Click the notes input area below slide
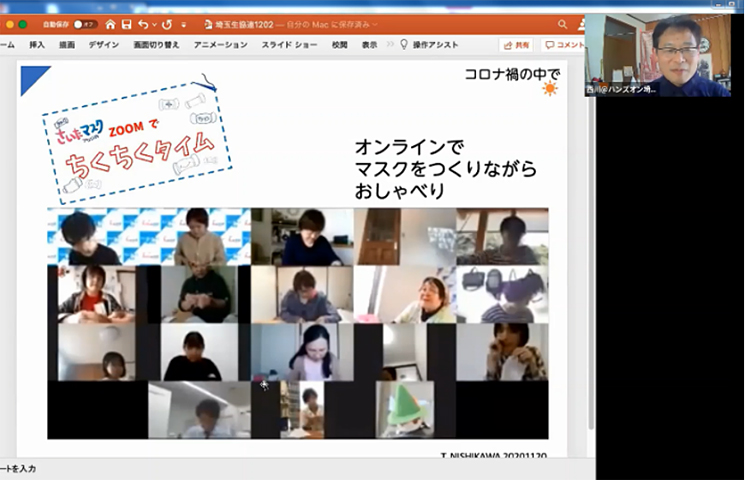This screenshot has width=745, height=480. [40, 467]
